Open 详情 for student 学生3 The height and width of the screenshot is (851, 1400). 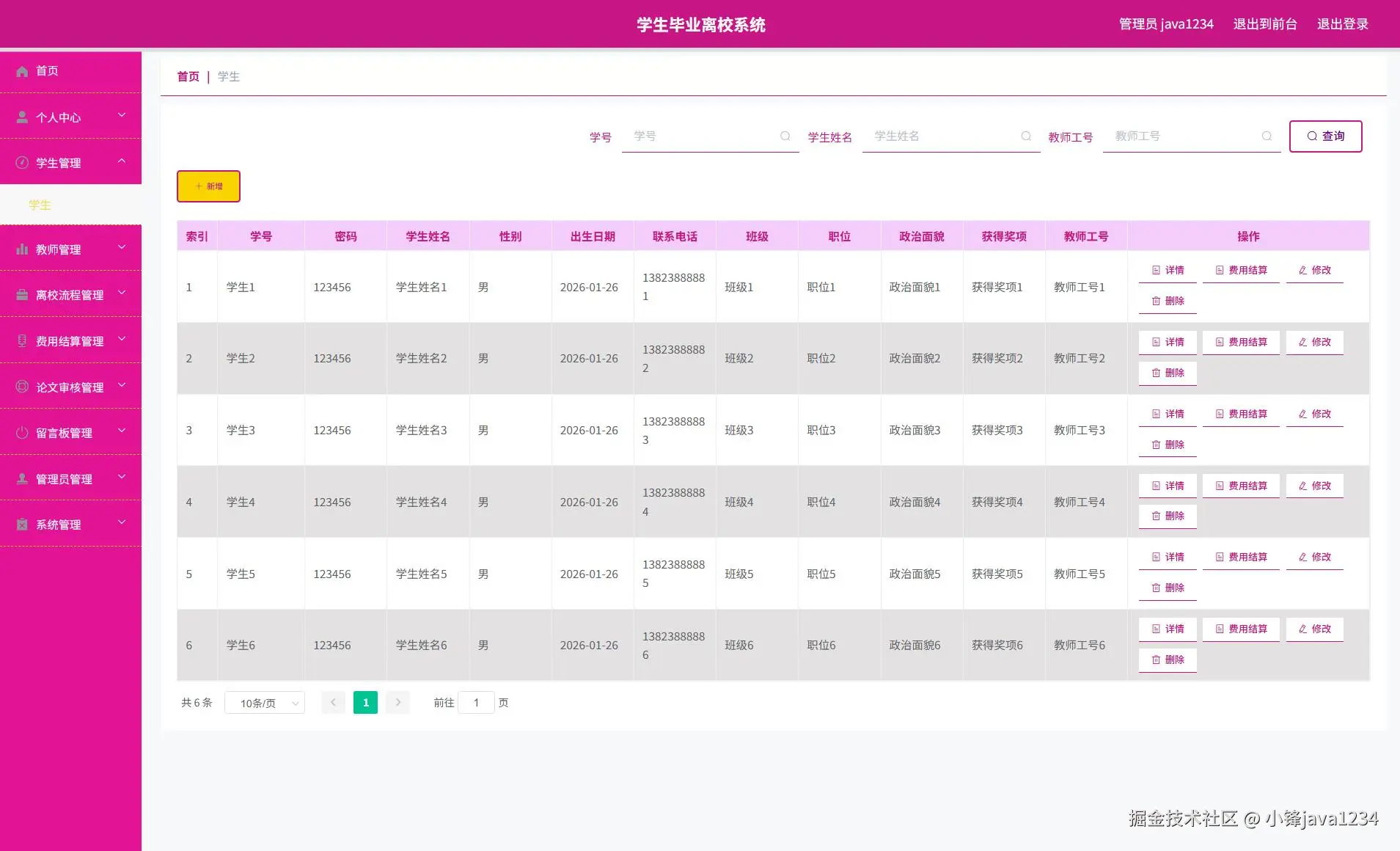pos(1168,414)
